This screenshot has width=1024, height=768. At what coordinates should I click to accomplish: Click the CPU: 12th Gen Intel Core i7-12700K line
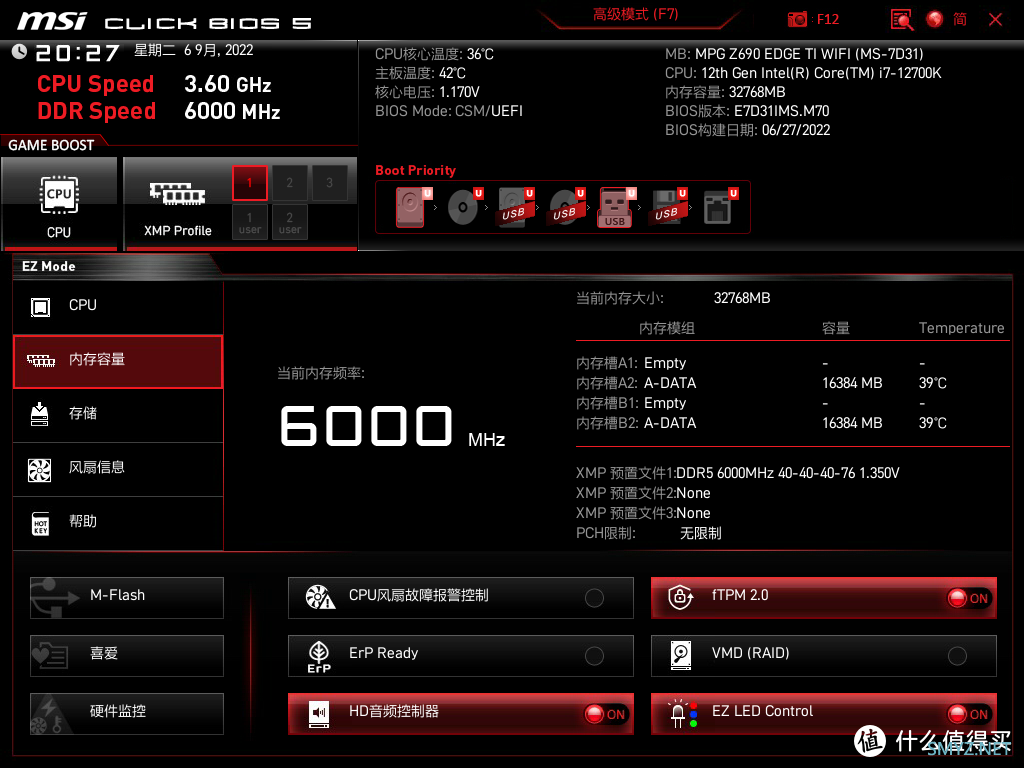point(803,73)
